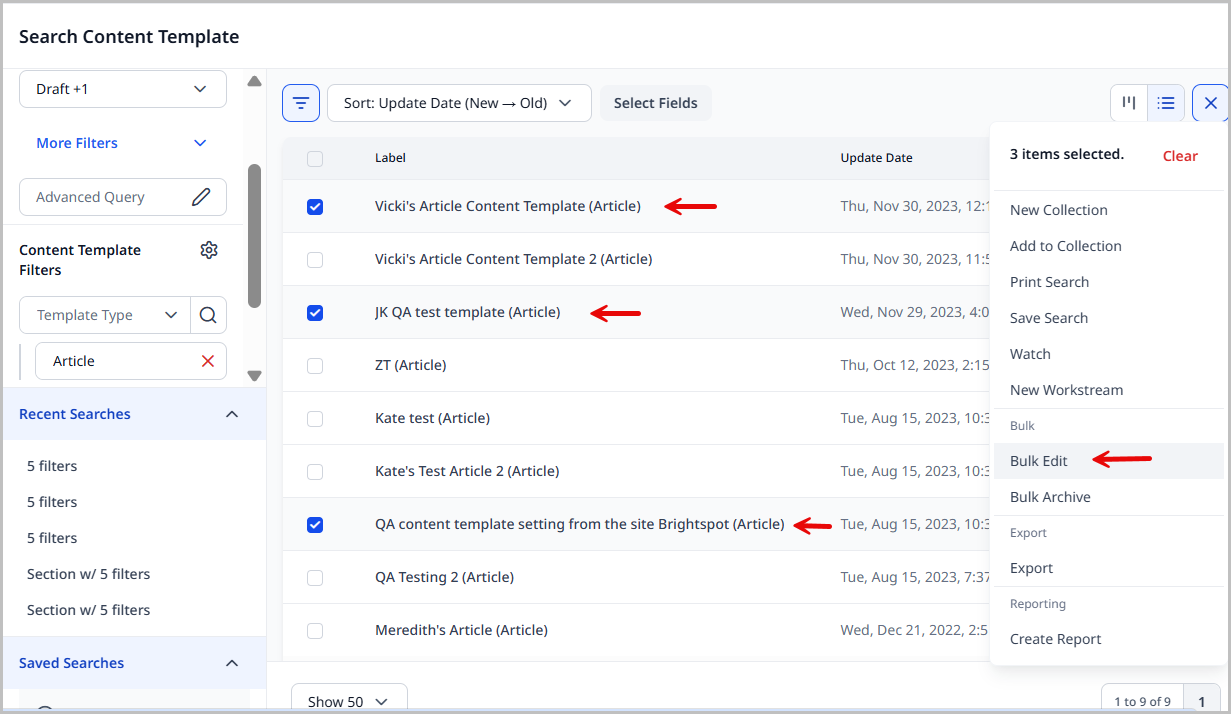Close the selection actions panel
The width and height of the screenshot is (1231, 714).
click(1210, 102)
